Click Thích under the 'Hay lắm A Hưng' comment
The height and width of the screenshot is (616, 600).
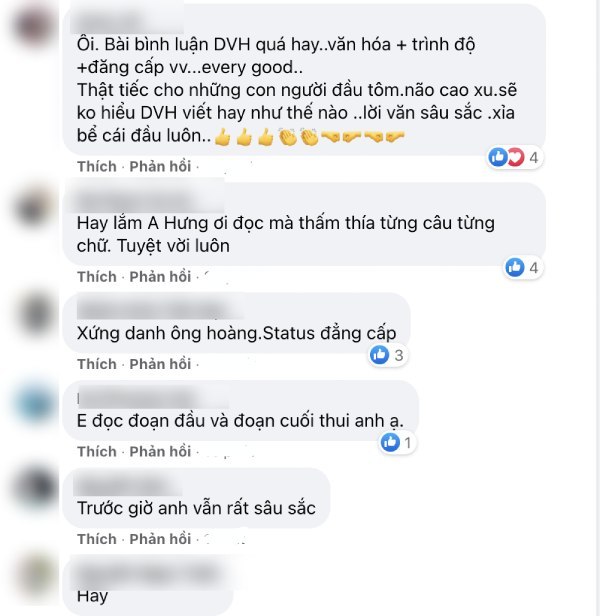coord(97,277)
